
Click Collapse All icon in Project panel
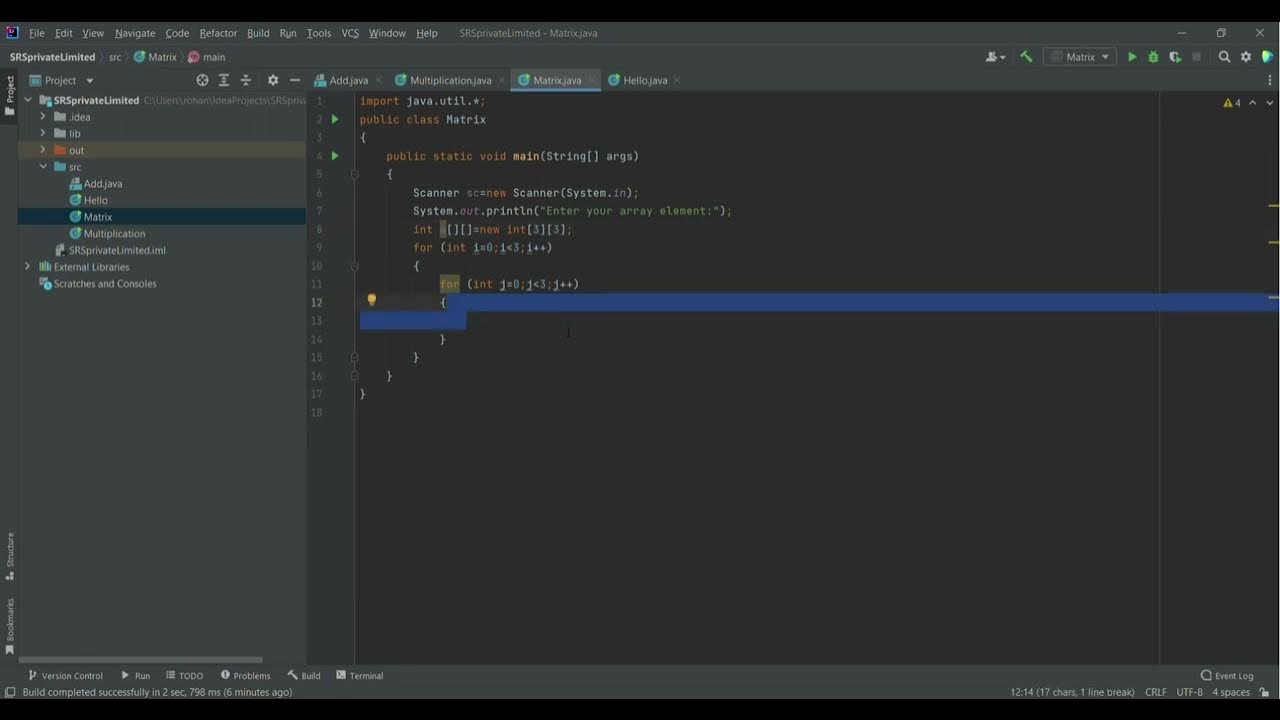246,80
